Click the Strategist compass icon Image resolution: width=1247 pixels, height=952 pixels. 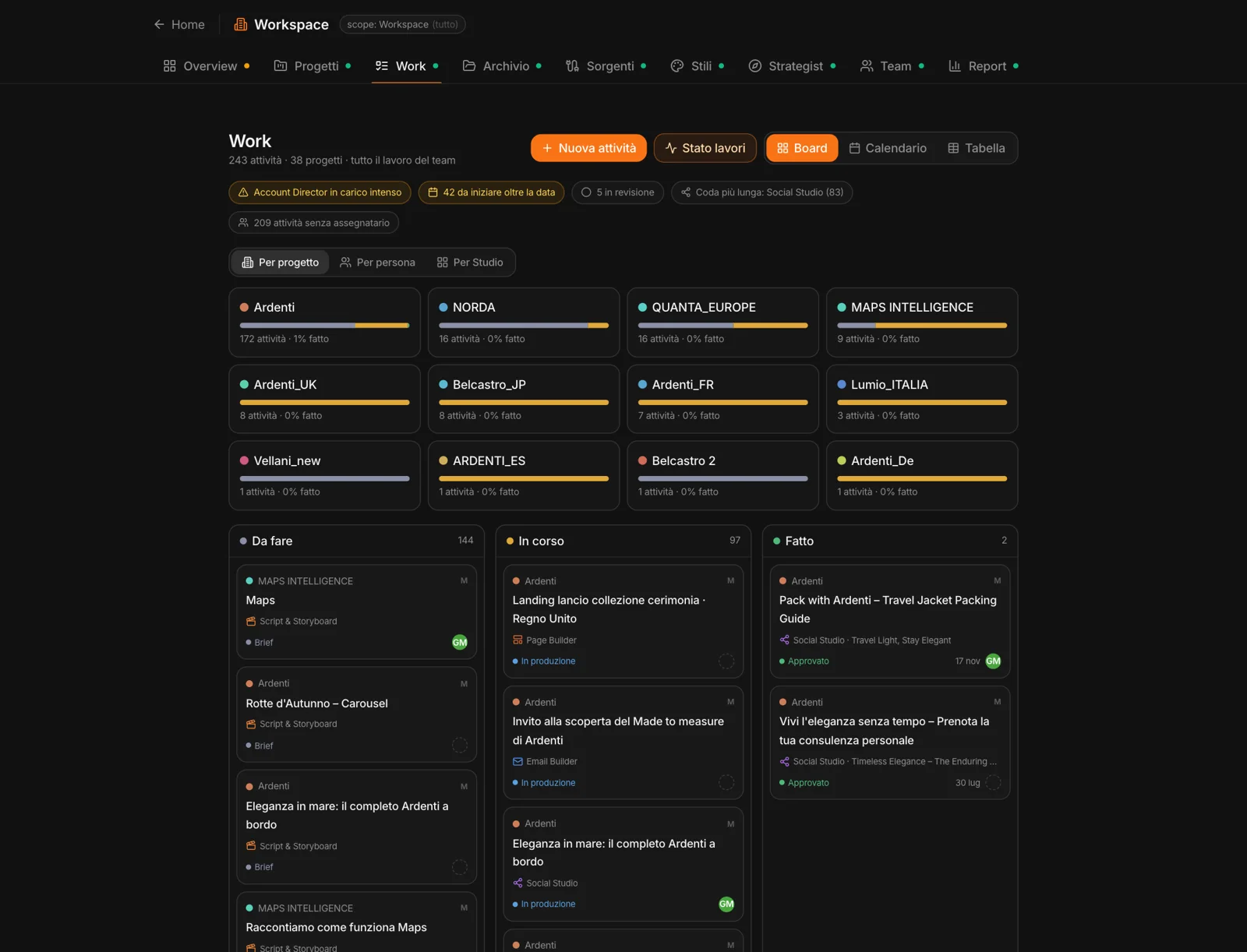pyautogui.click(x=754, y=66)
